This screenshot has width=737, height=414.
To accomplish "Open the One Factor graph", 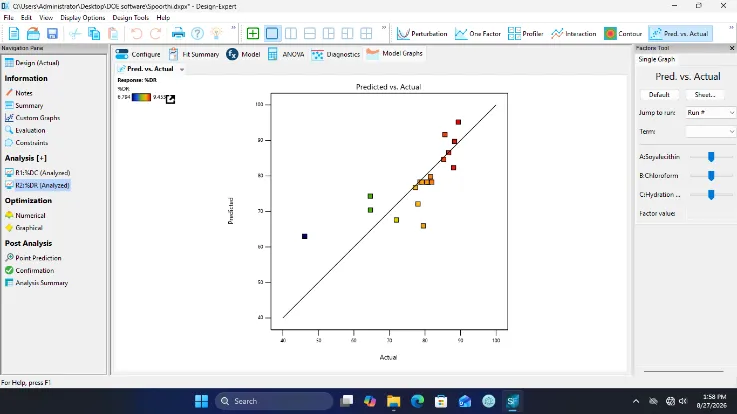I will coord(478,33).
